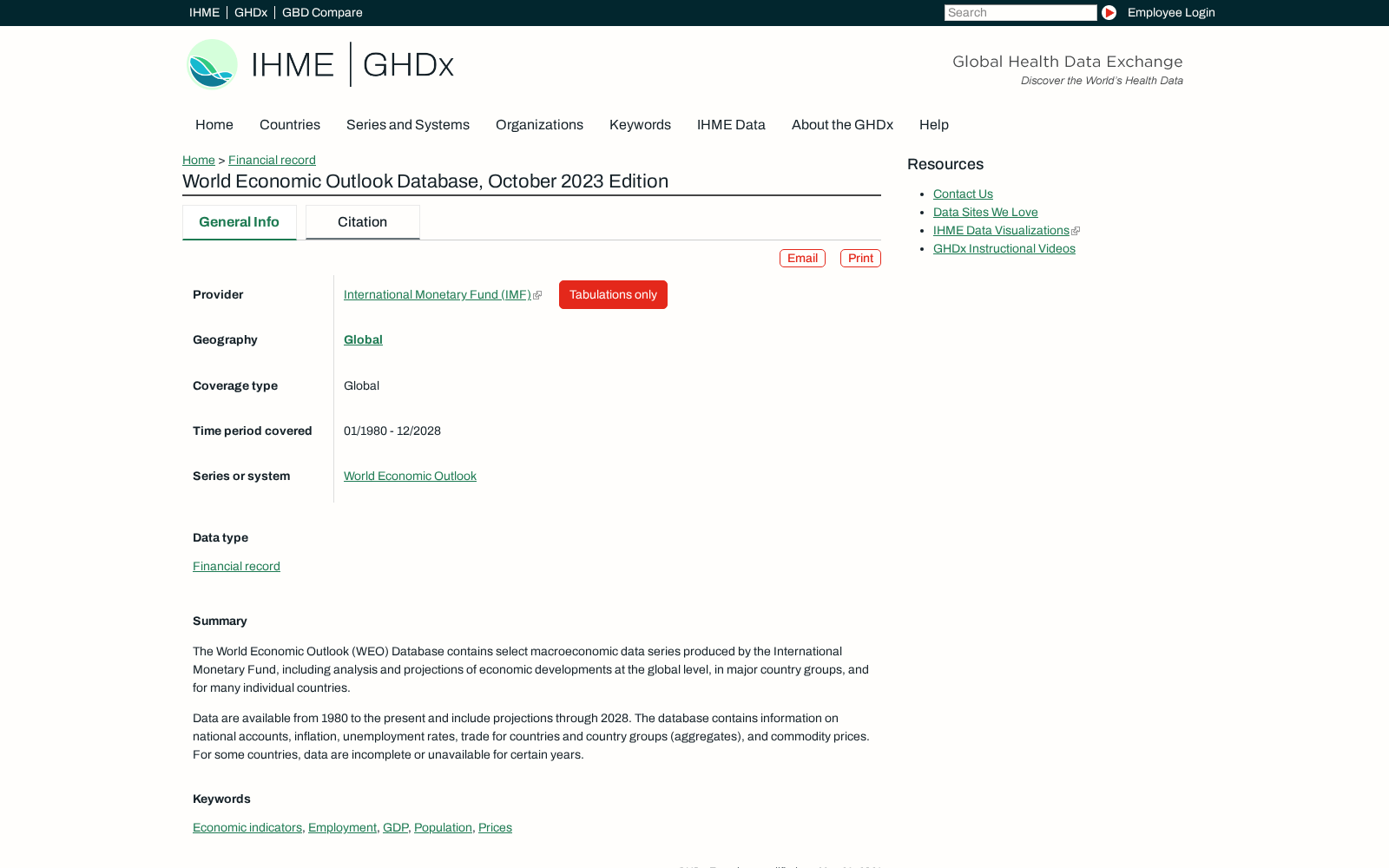Open the Series and Systems menu
The height and width of the screenshot is (868, 1389).
click(x=408, y=125)
